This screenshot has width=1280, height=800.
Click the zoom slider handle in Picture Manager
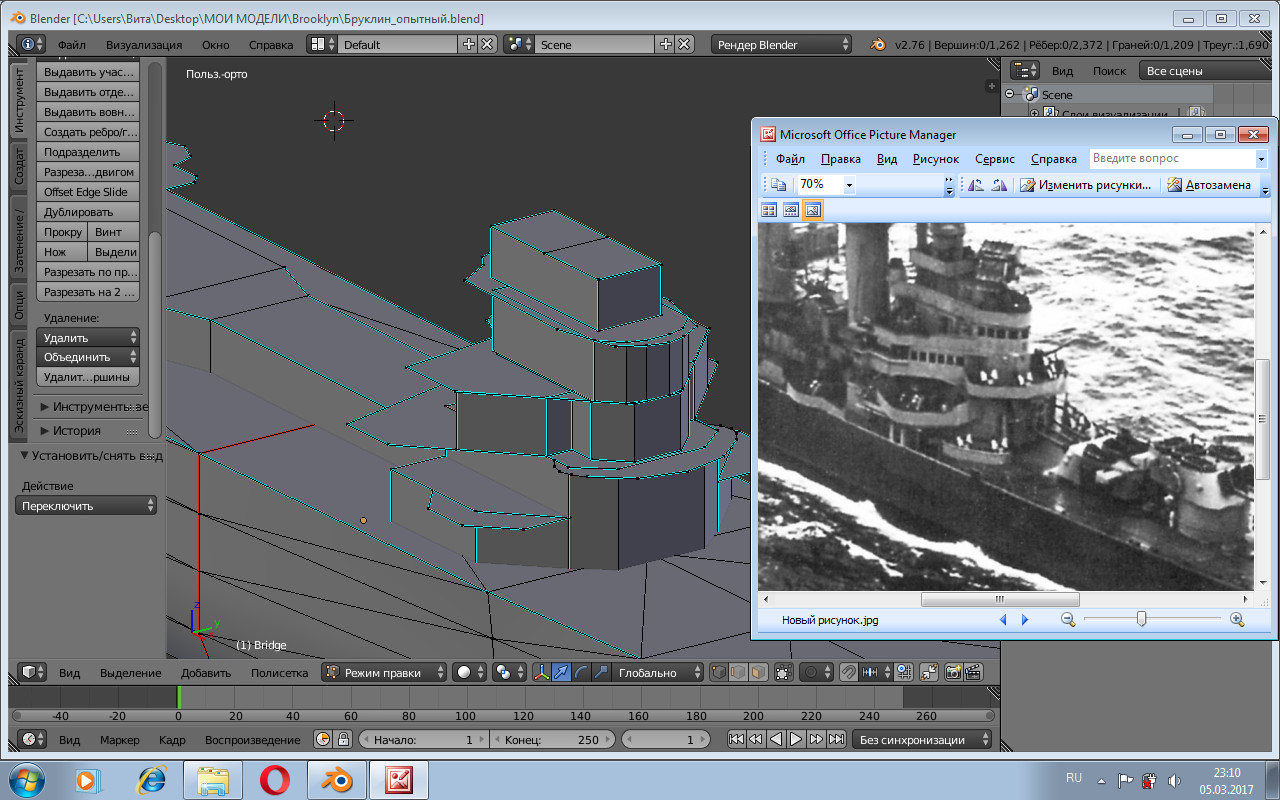click(1141, 620)
